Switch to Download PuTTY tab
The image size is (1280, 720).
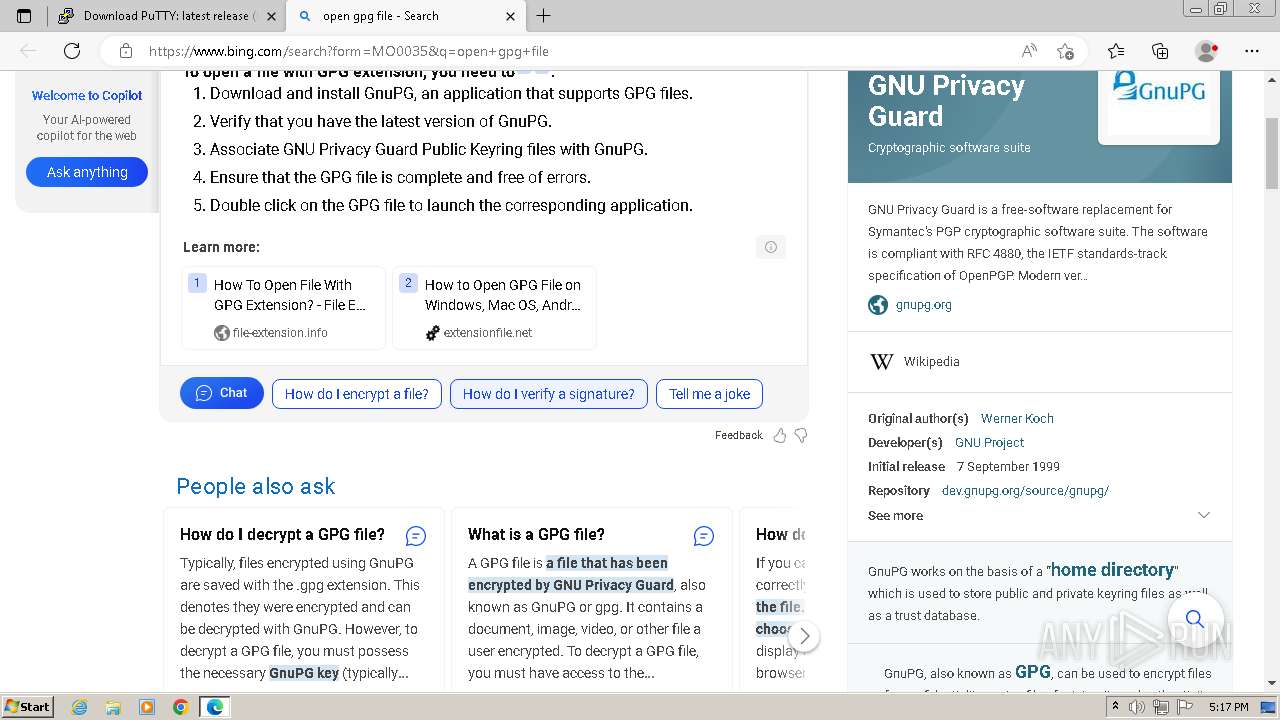pos(166,16)
